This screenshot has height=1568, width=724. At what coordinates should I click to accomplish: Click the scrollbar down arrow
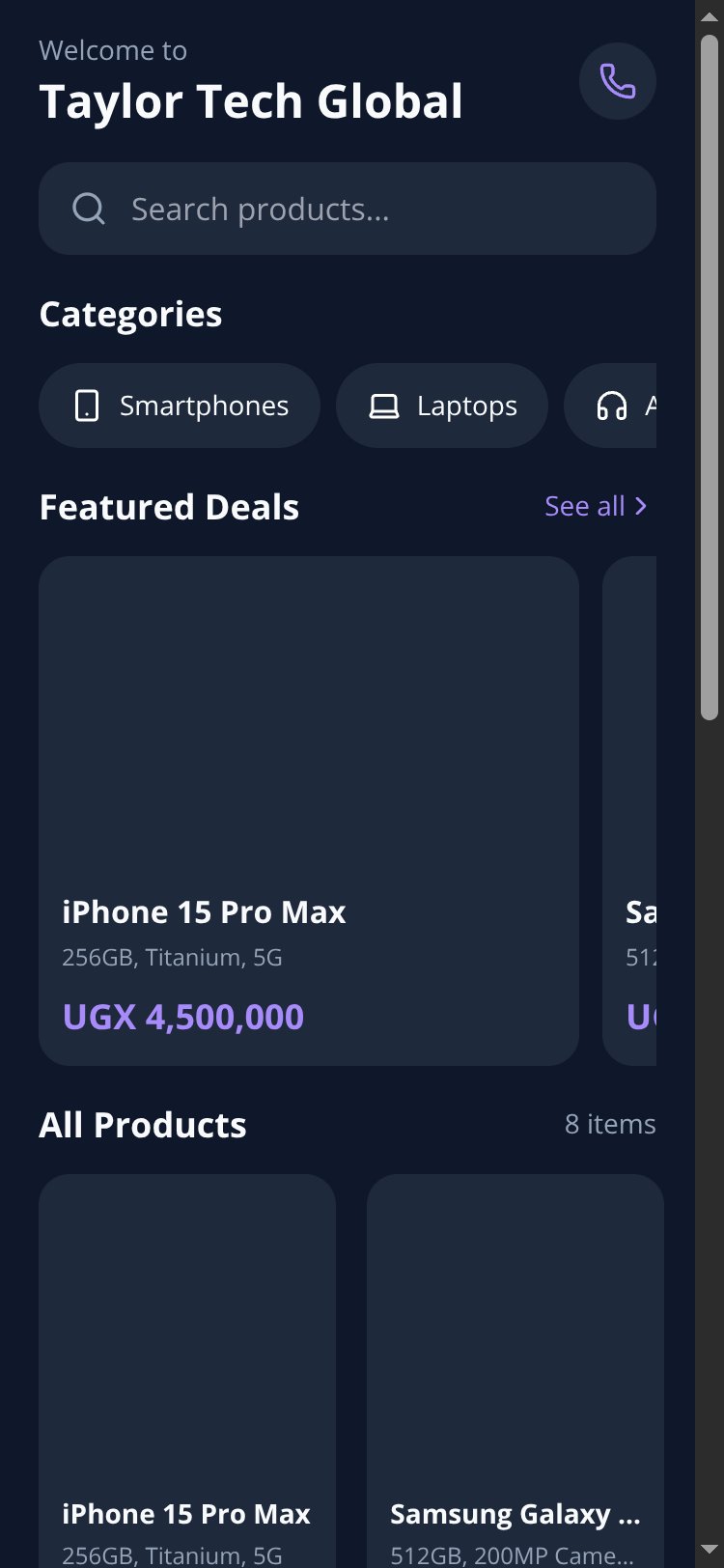pyautogui.click(x=710, y=1552)
